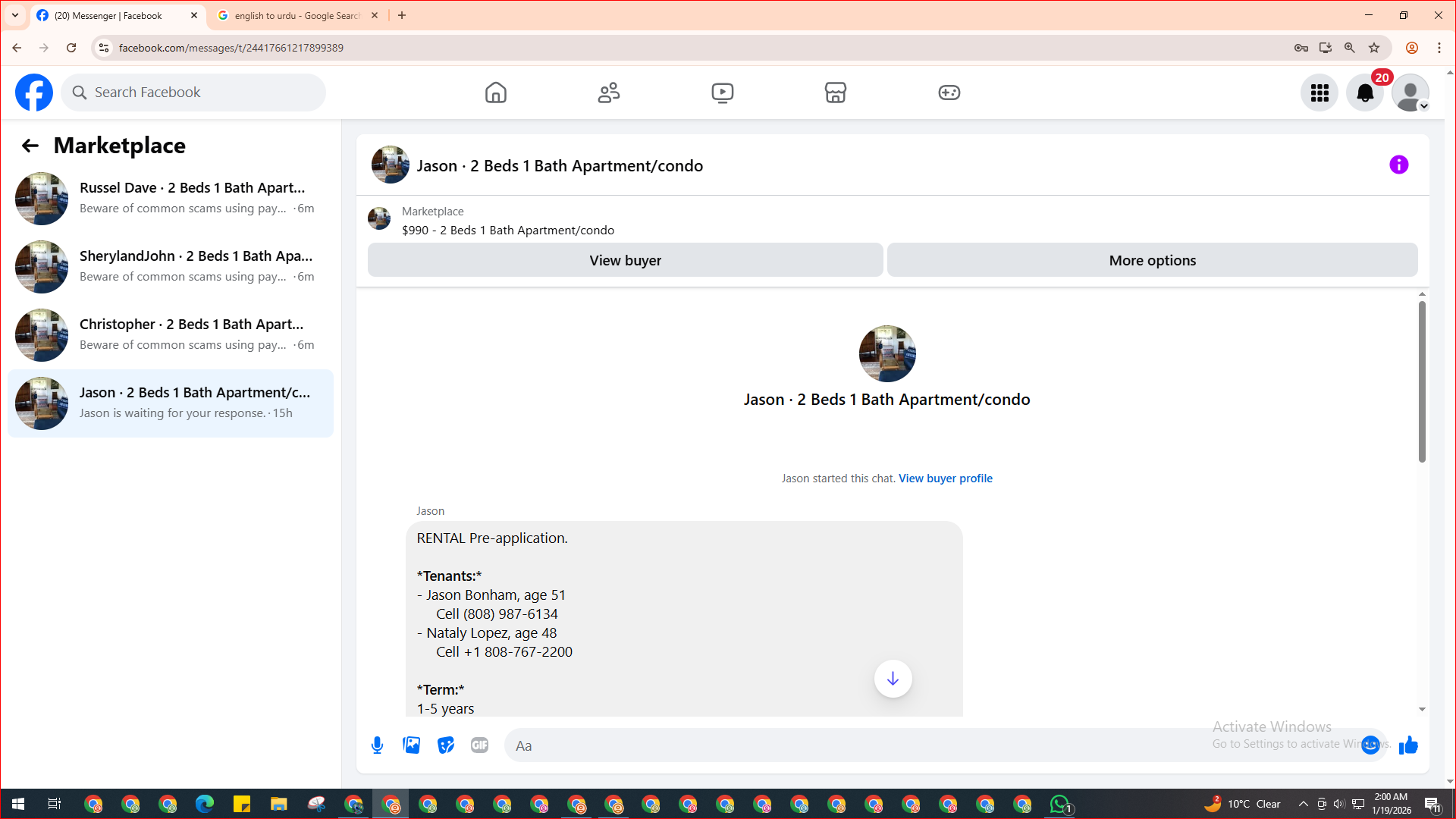Open the Gaming controller icon
1456x819 pixels.
949,93
